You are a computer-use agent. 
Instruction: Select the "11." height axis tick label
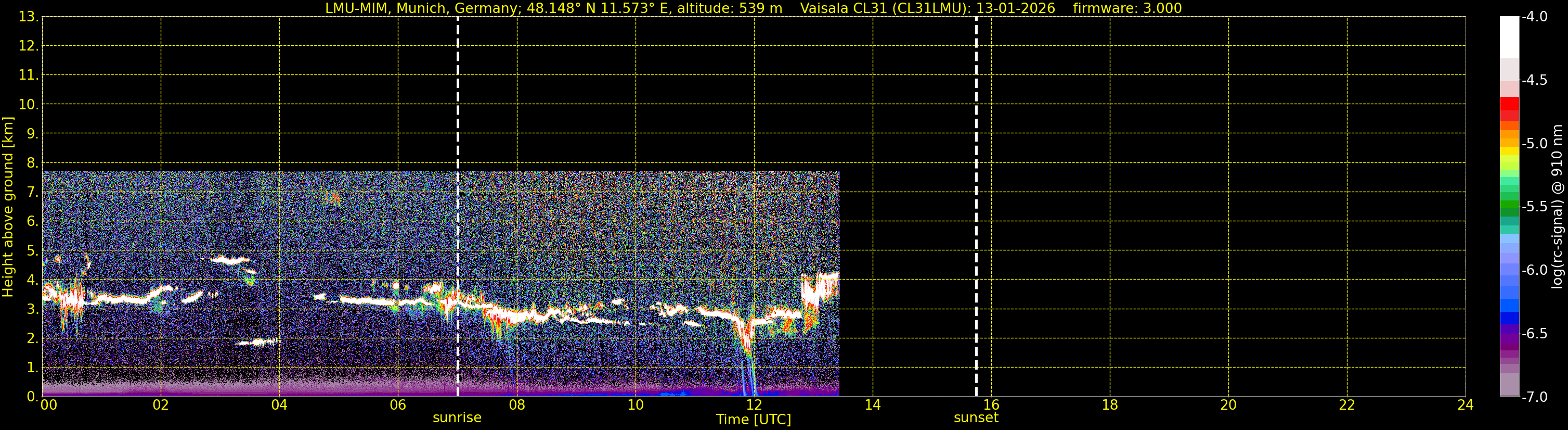coord(28,75)
